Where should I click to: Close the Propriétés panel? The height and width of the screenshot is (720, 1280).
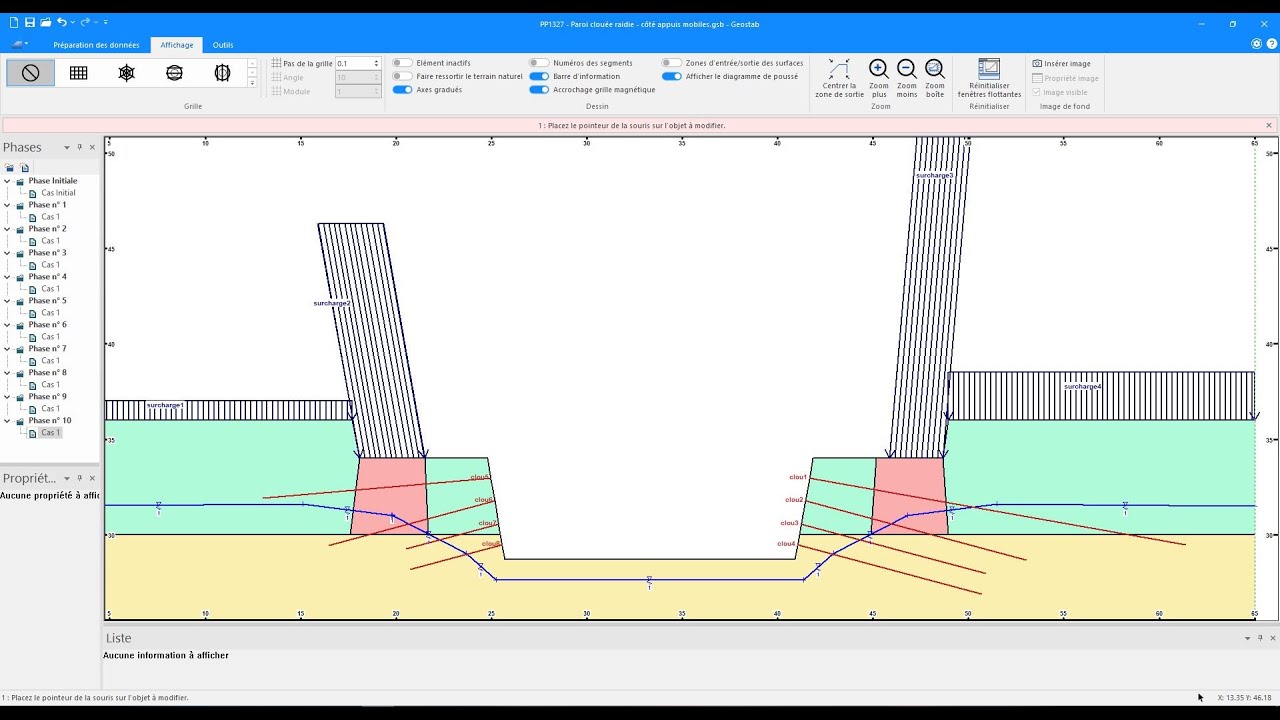point(92,478)
